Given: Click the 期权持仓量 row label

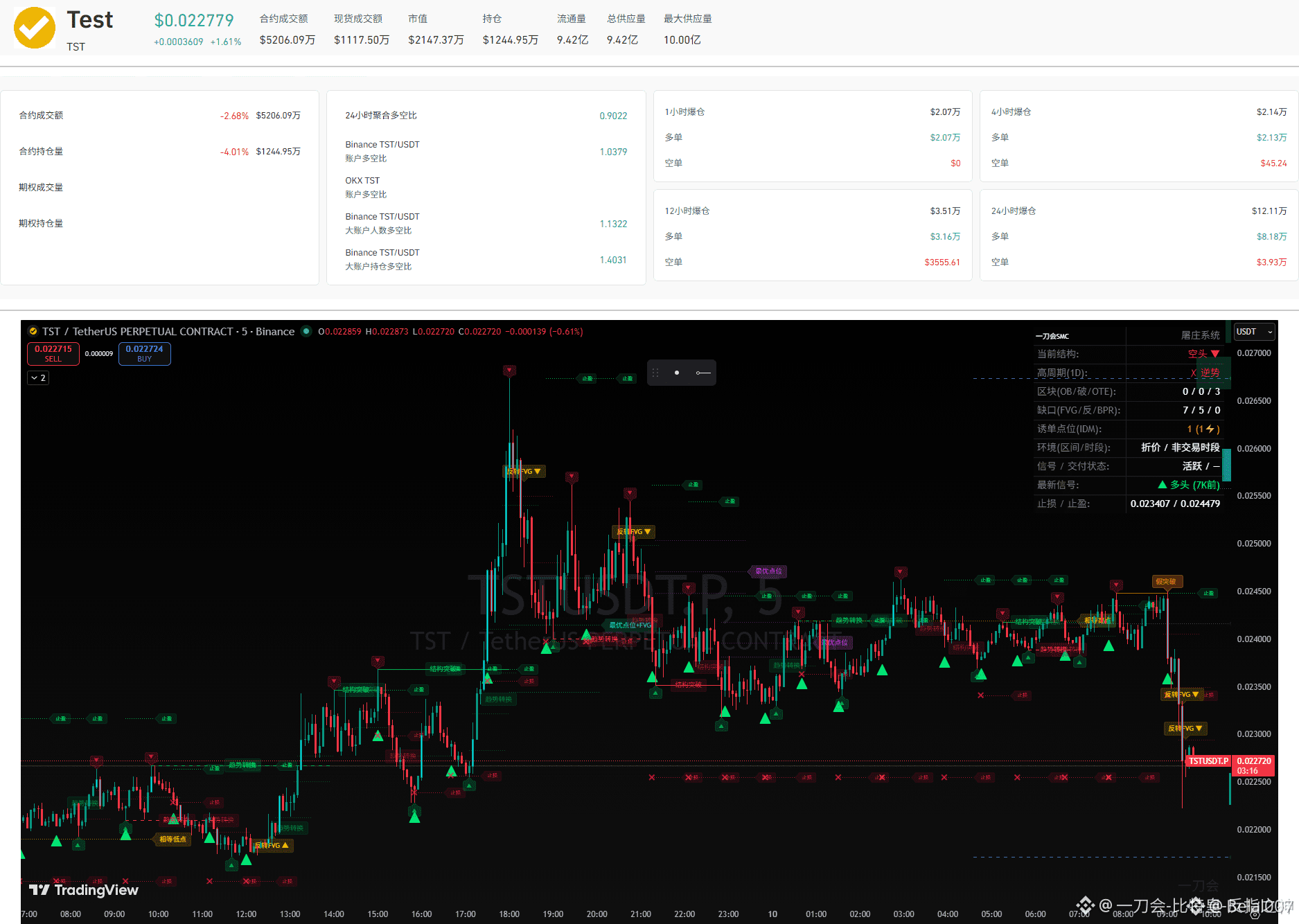Looking at the screenshot, I should pyautogui.click(x=41, y=224).
